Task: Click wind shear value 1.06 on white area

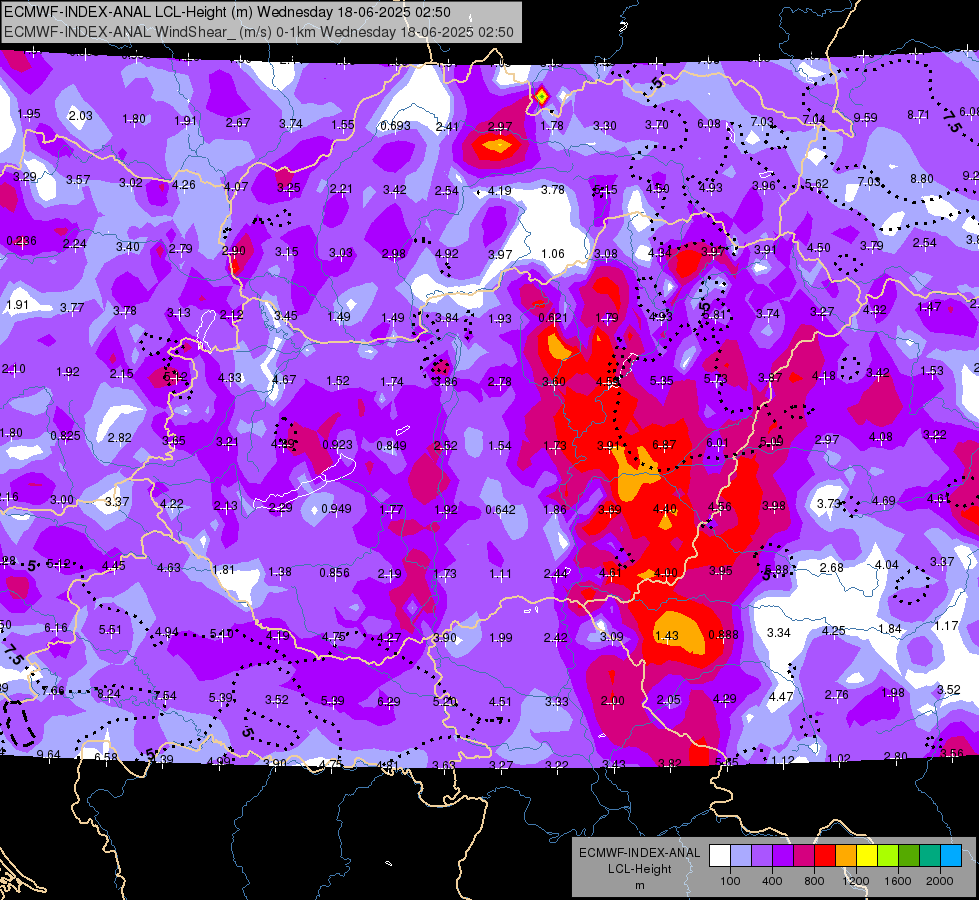Action: pyautogui.click(x=553, y=254)
